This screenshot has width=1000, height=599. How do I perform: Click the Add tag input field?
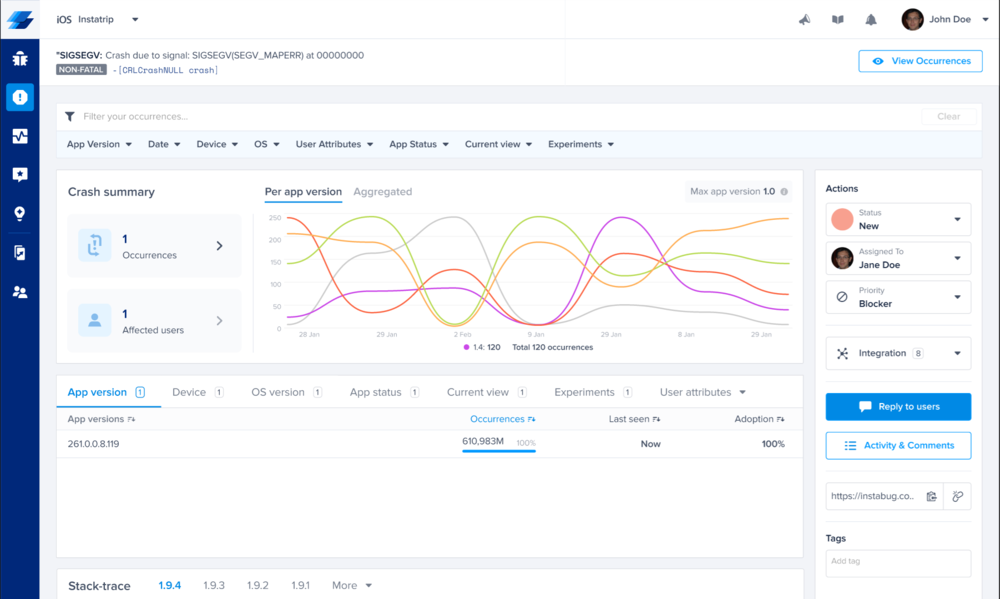[898, 563]
